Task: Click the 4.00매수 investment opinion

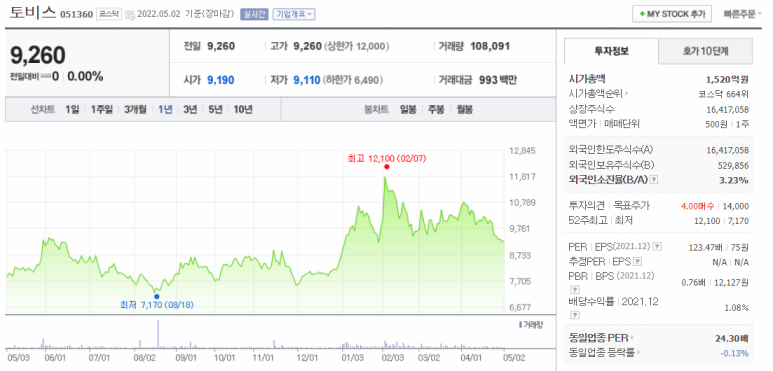Action: (698, 206)
